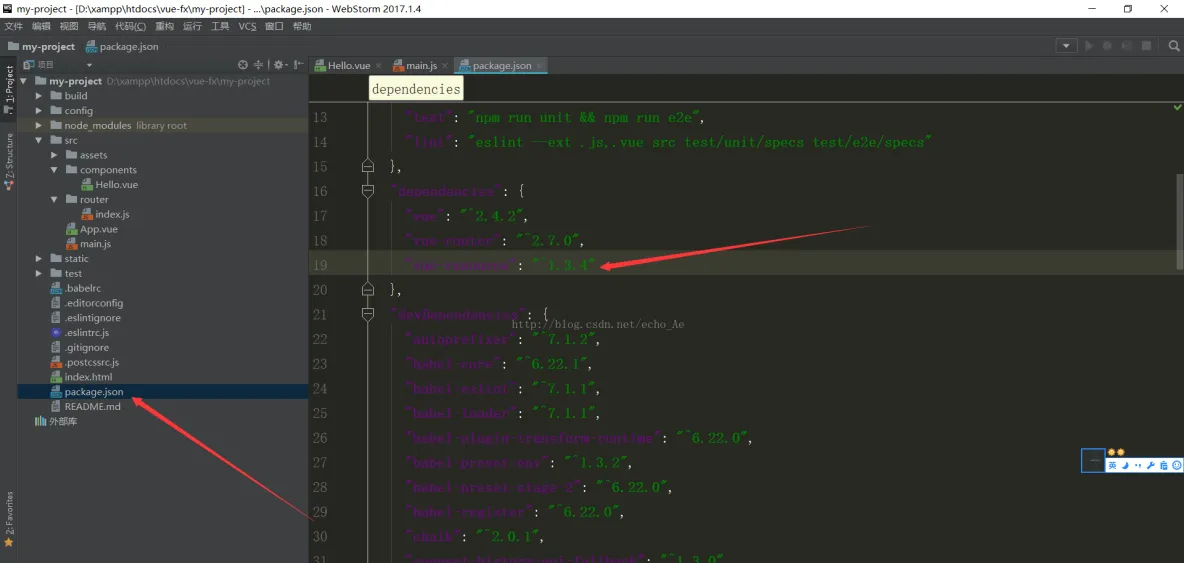This screenshot has height=563, width=1184.
Task: Fold the dependencies block at line 16
Action: 368,191
